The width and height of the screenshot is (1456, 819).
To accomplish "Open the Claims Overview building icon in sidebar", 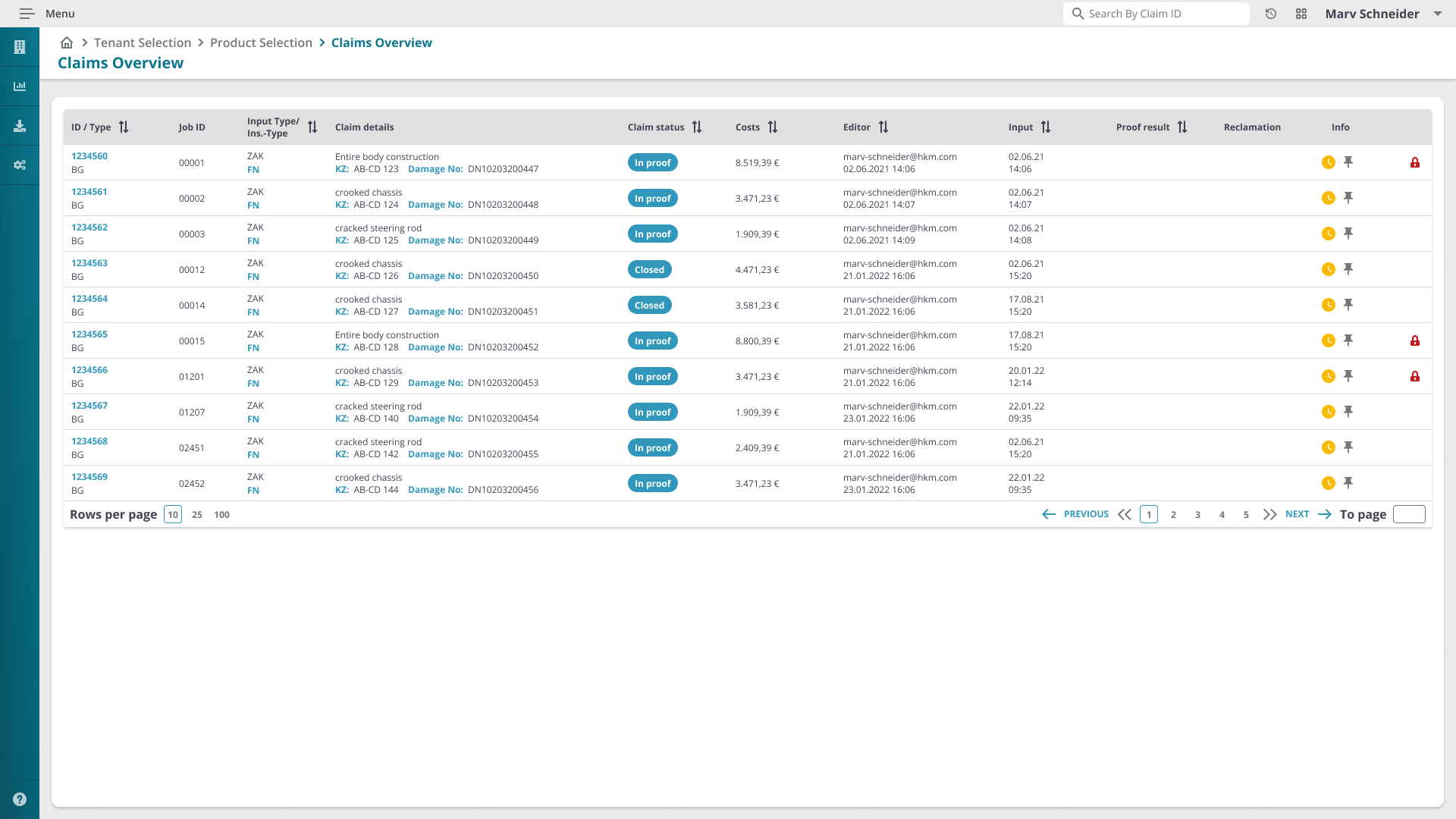I will click(20, 47).
